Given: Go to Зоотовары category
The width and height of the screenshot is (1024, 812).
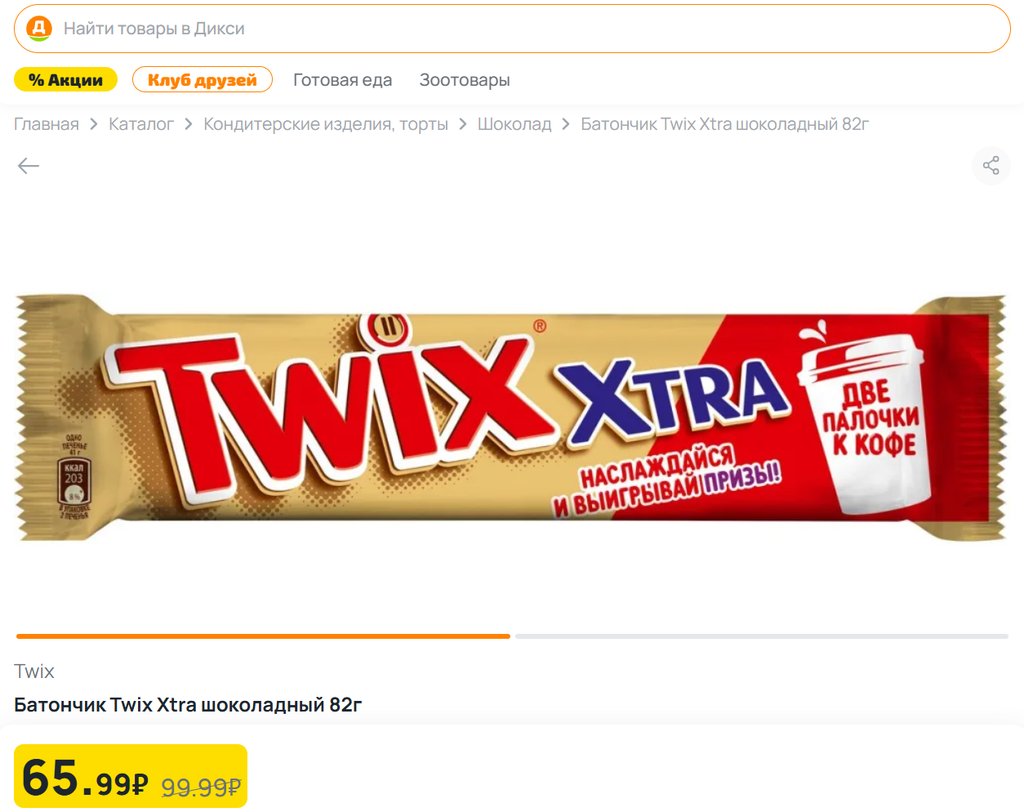Looking at the screenshot, I should click(464, 80).
